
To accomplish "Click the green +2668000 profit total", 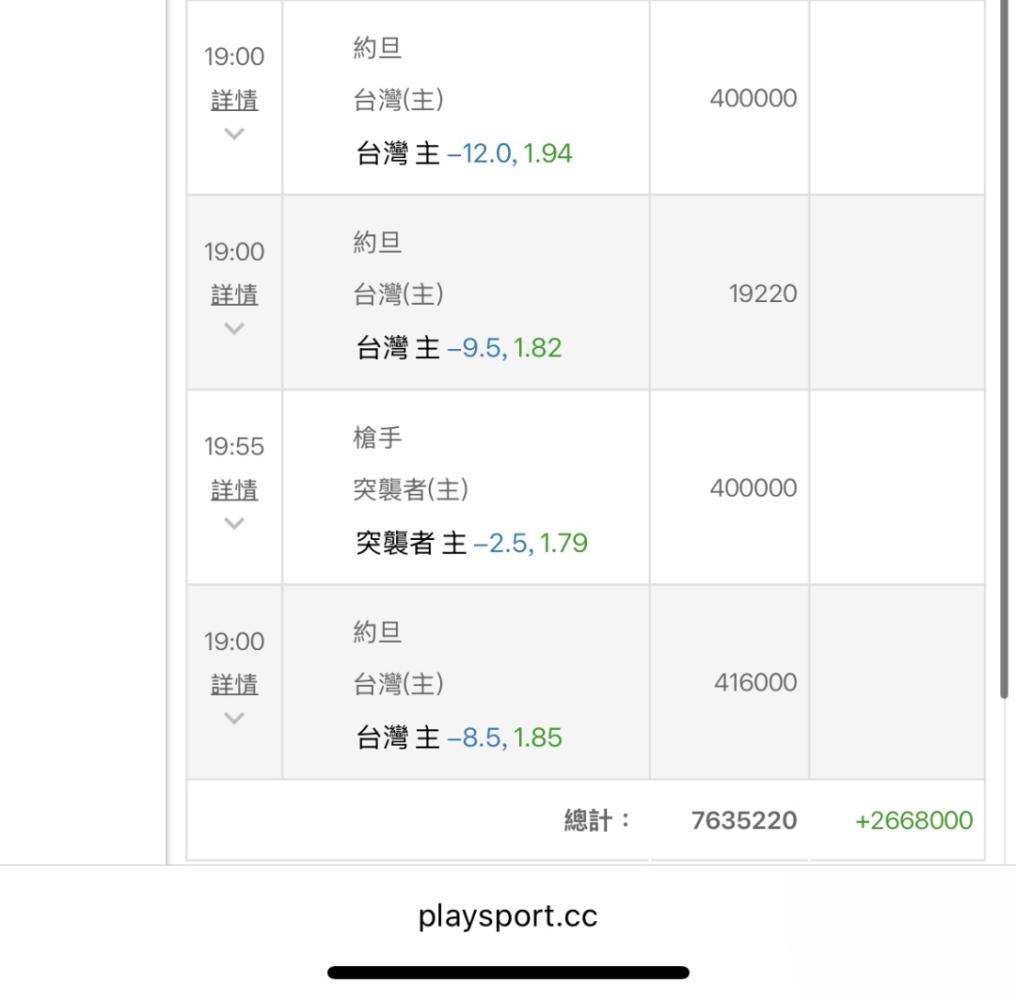I will tap(912, 821).
